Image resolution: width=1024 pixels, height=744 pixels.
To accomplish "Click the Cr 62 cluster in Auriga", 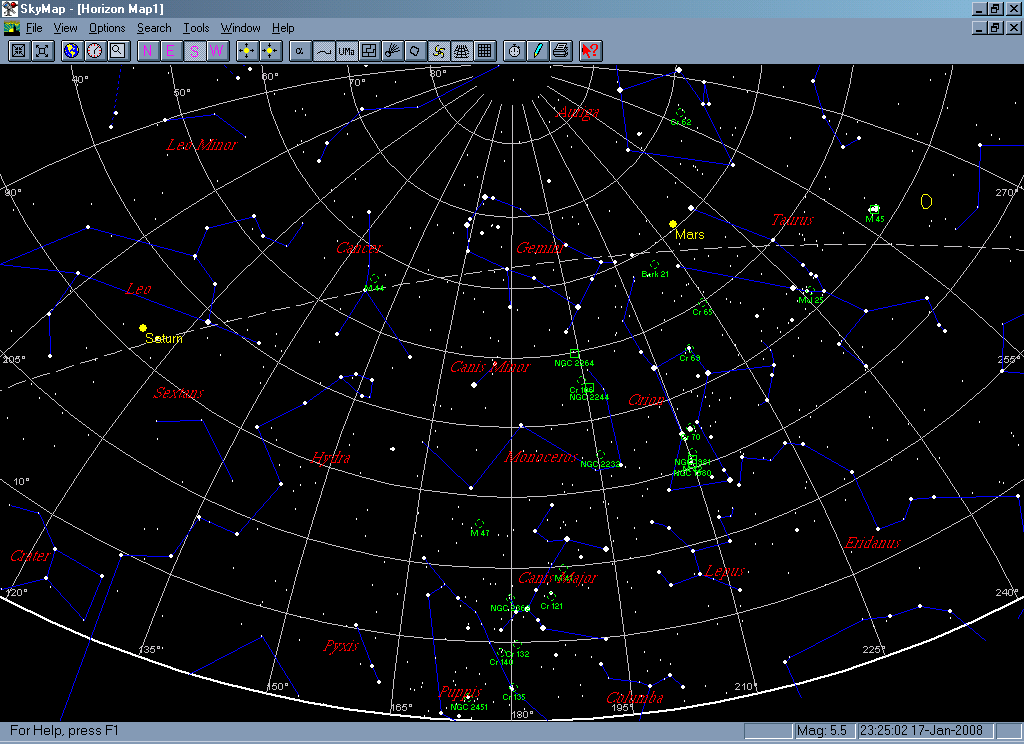I will click(x=680, y=113).
